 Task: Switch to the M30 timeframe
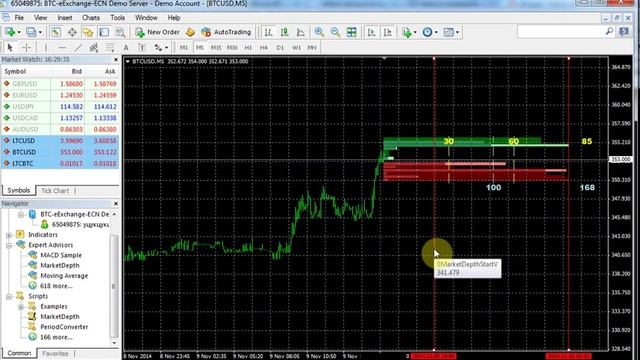(232, 48)
